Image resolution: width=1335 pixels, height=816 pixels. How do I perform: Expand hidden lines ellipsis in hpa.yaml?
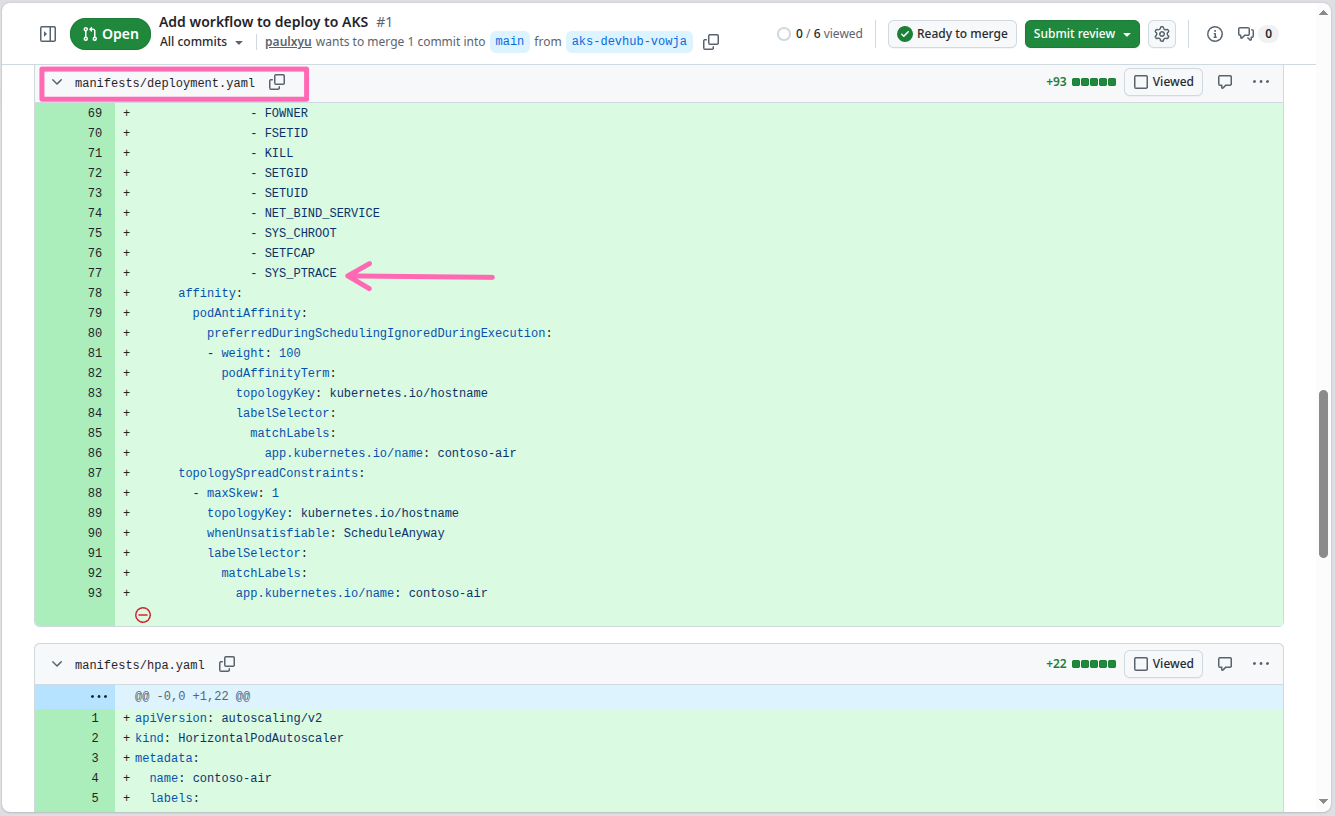98,696
